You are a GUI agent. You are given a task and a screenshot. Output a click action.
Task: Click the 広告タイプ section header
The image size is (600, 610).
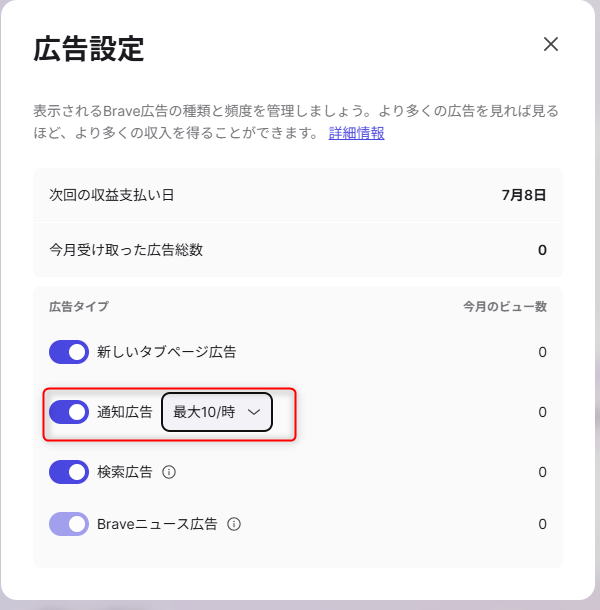click(79, 306)
